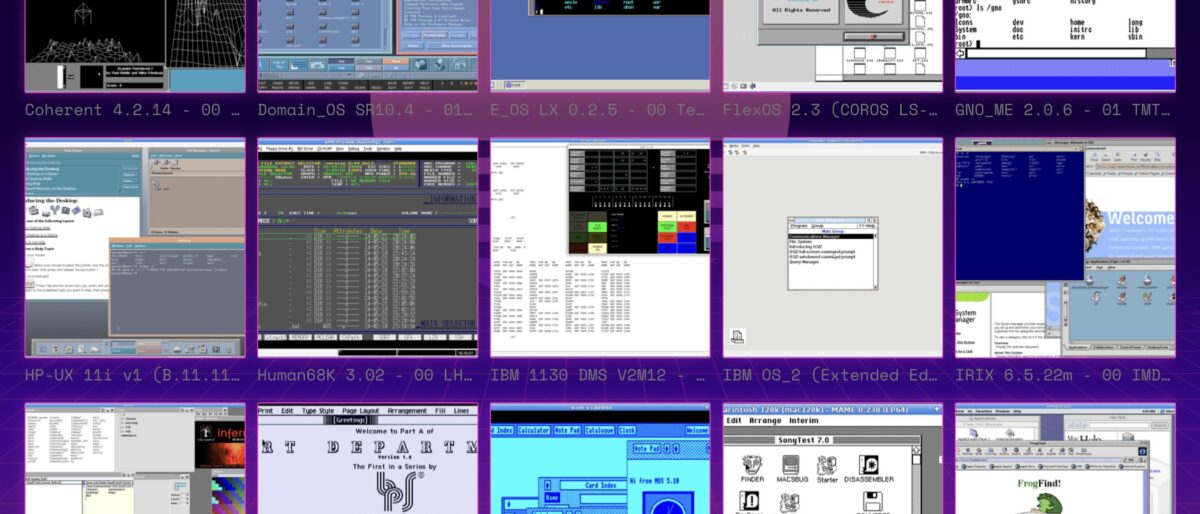
Task: Click the 'IRIX 6.5.22m - 00 IMD...' caption
Action: [1064, 376]
